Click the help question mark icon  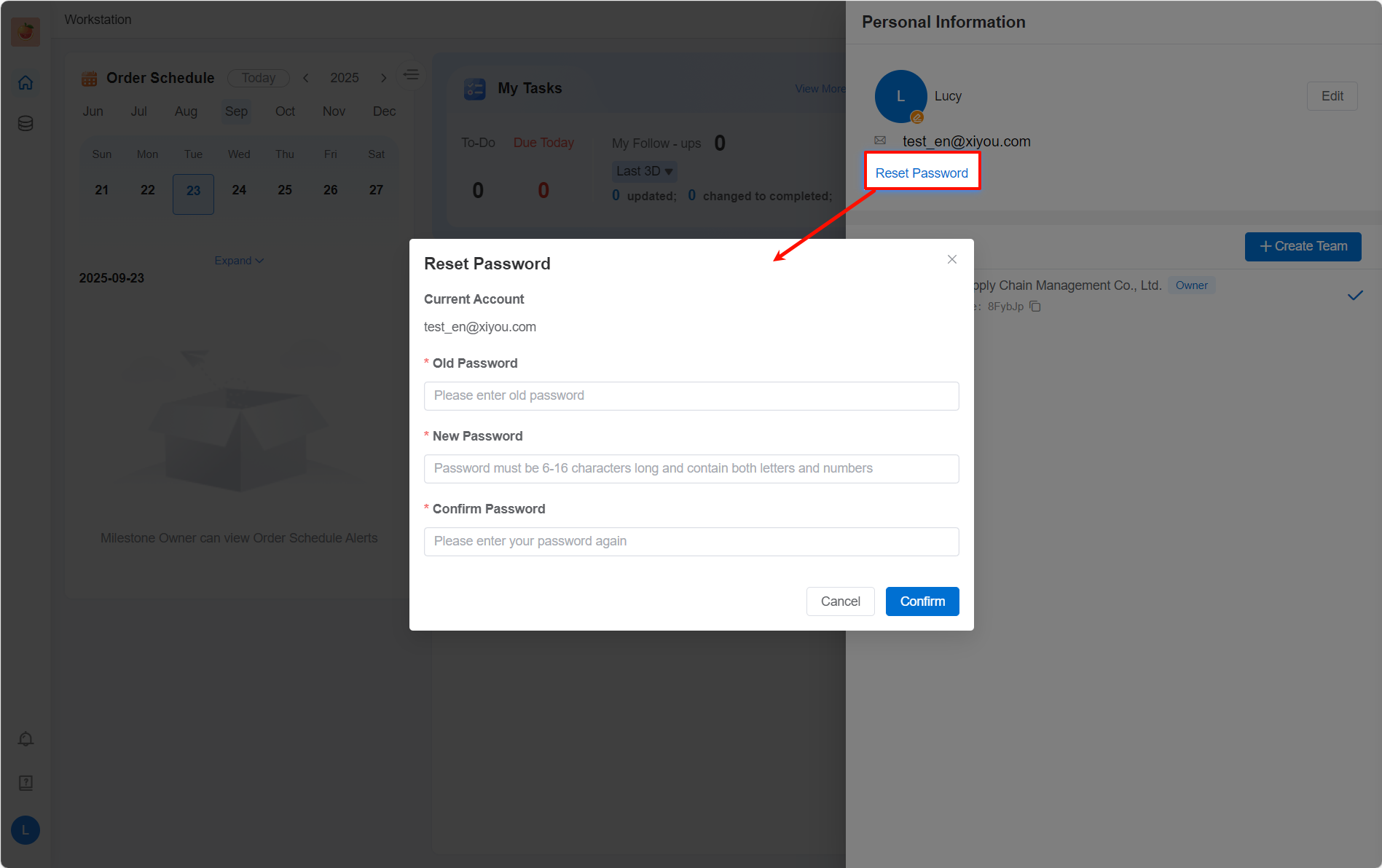[x=25, y=783]
